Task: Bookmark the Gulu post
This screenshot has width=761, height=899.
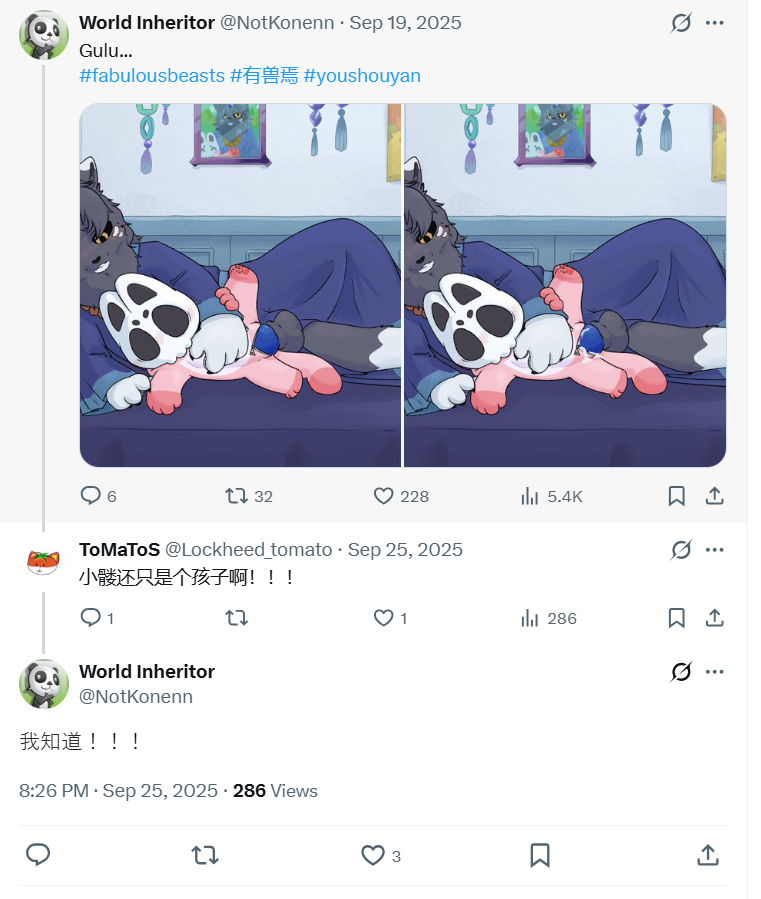Action: pos(676,496)
